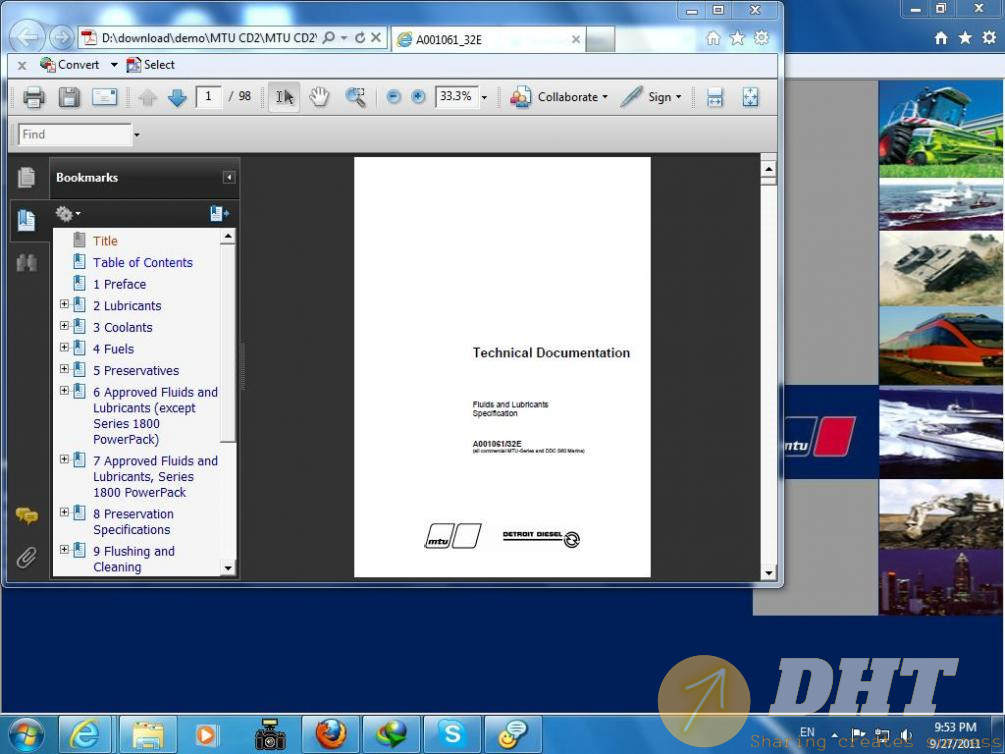Open 7 Approved Fluids Series 1800 bookmark
Screen dimensions: 1005x754
click(156, 477)
